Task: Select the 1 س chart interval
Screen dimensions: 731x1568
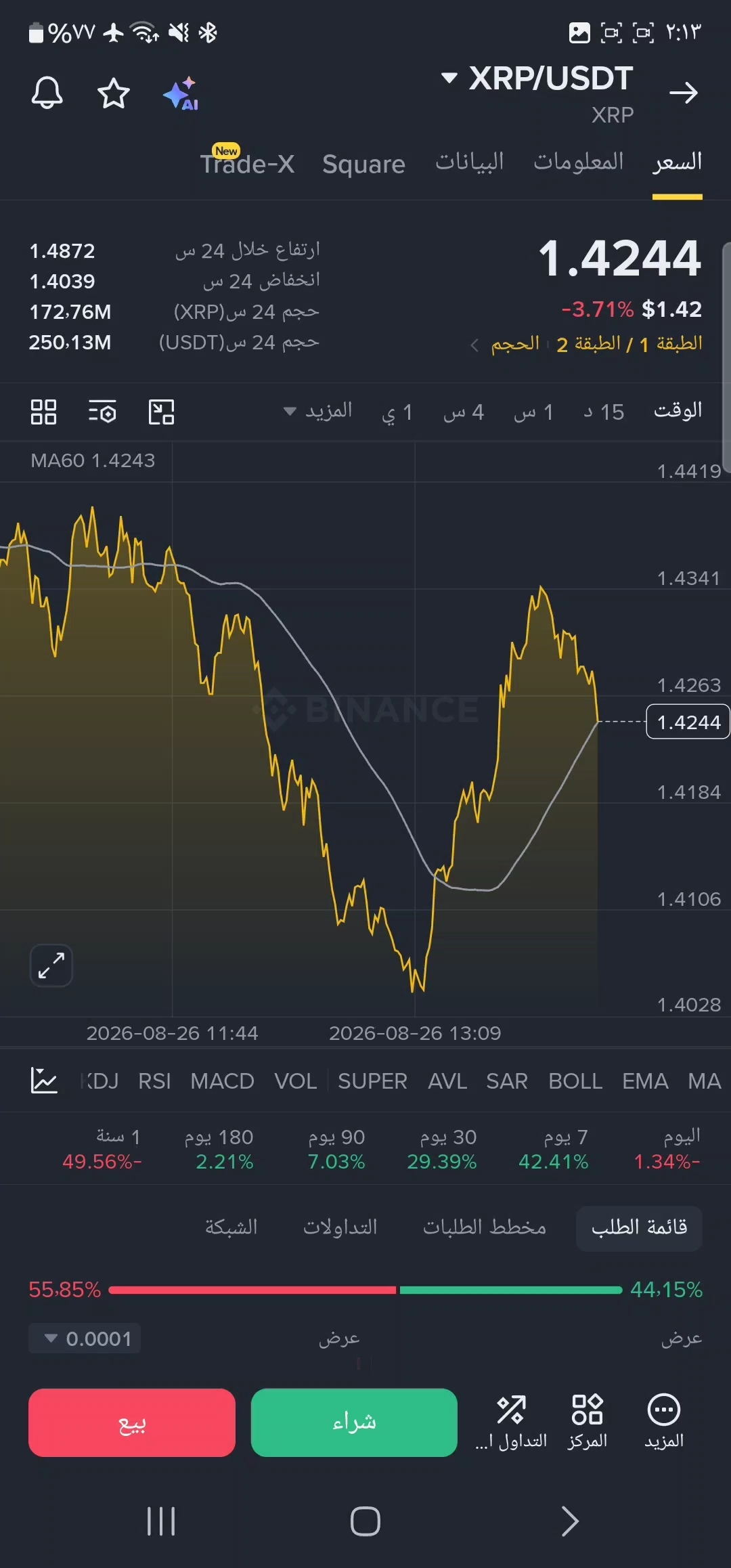Action: point(533,412)
